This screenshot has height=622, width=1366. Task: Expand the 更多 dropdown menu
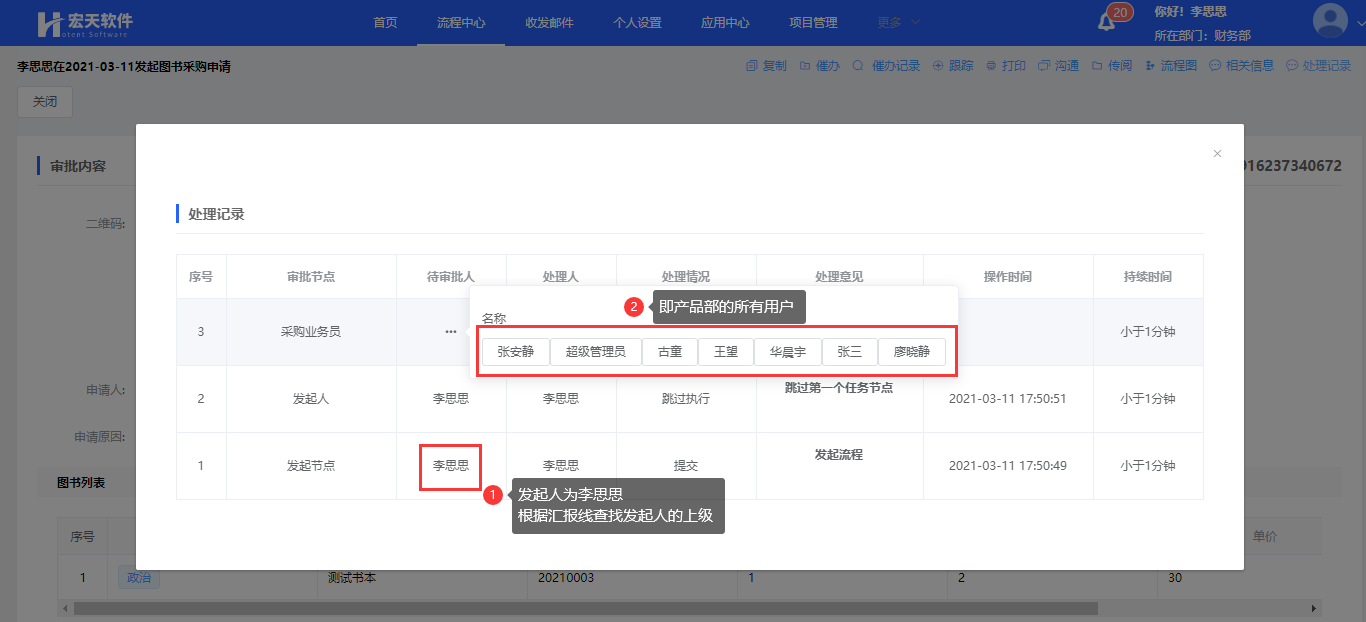coord(898,22)
